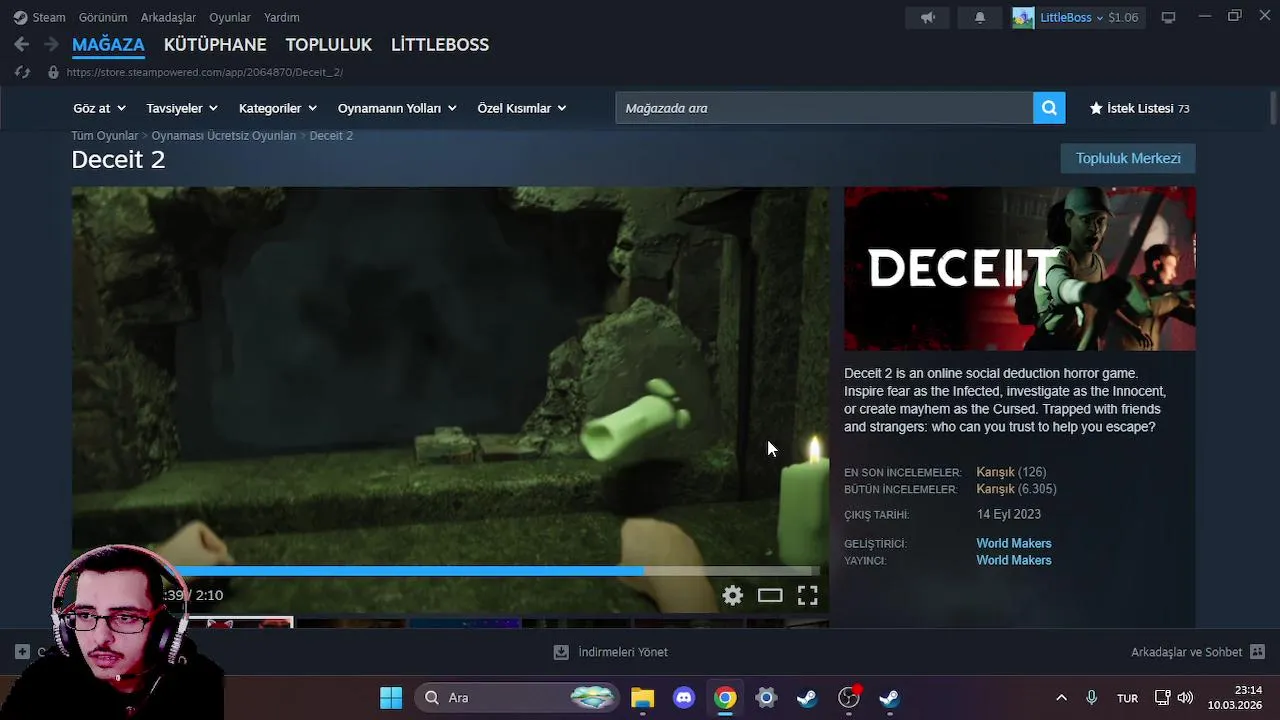The image size is (1280, 720).
Task: Open İstek Listesi wishlist
Action: point(1140,108)
